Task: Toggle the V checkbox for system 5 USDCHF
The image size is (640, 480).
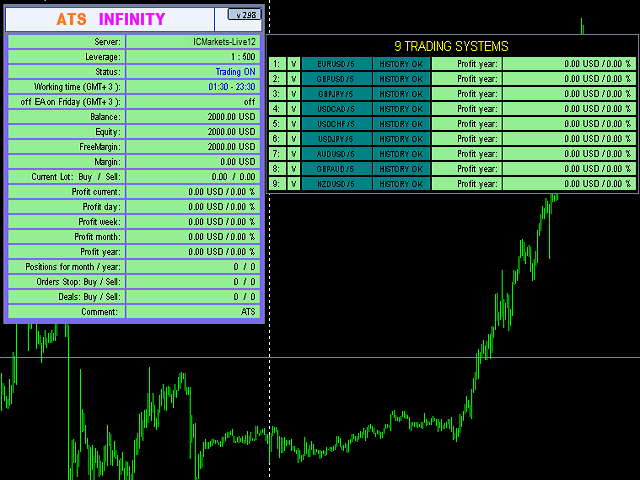Action: point(293,124)
